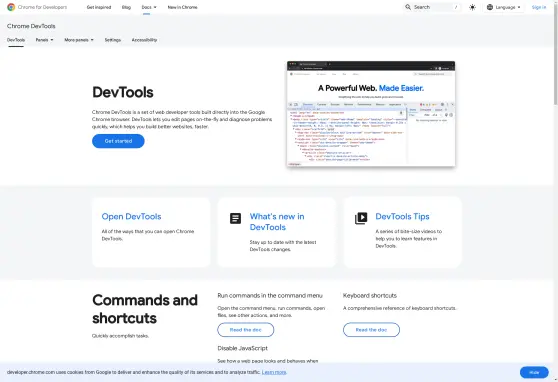Toggle the light/dark theme sun icon
The image size is (558, 382).
tap(472, 7)
